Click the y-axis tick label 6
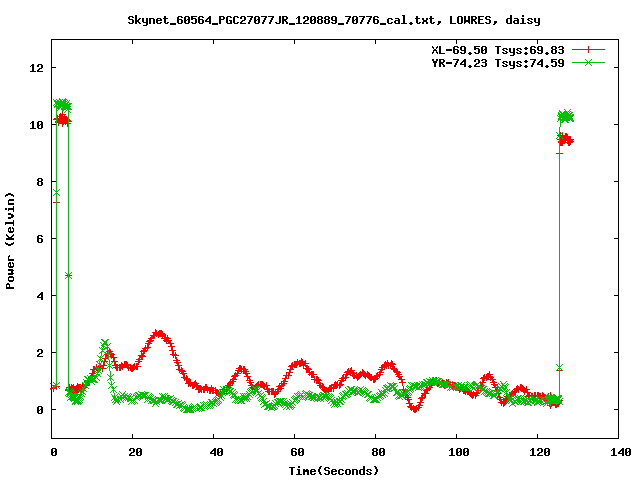Viewport: 640px width, 480px height. pyautogui.click(x=40, y=239)
